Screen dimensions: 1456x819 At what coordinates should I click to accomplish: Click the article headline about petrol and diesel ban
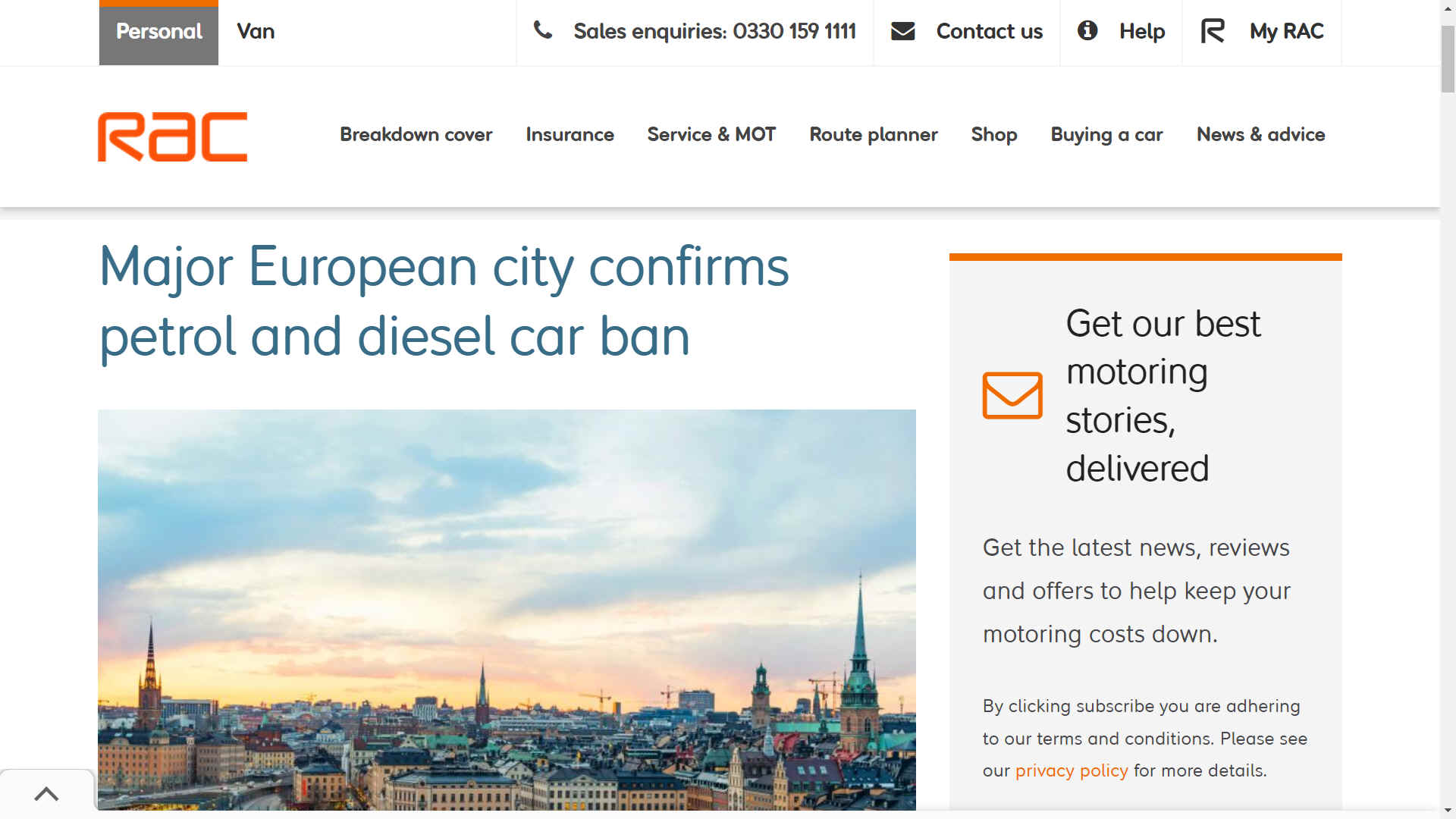(x=444, y=301)
